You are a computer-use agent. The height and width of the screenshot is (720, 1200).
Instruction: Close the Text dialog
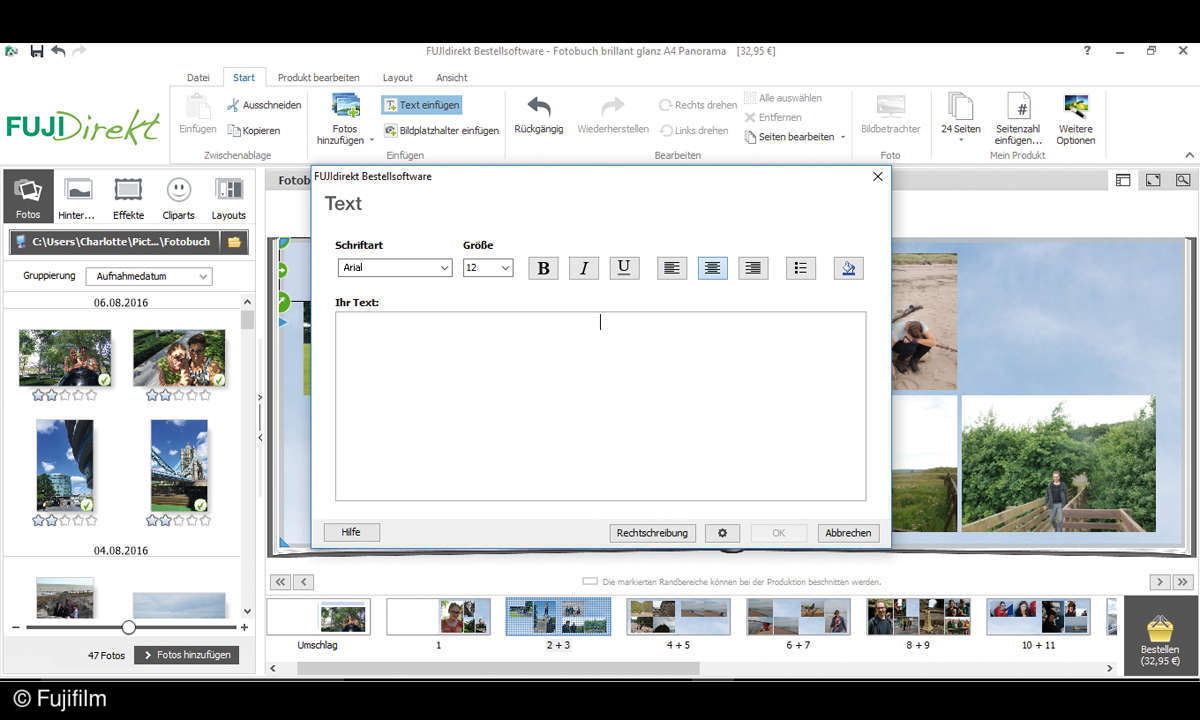click(x=878, y=177)
